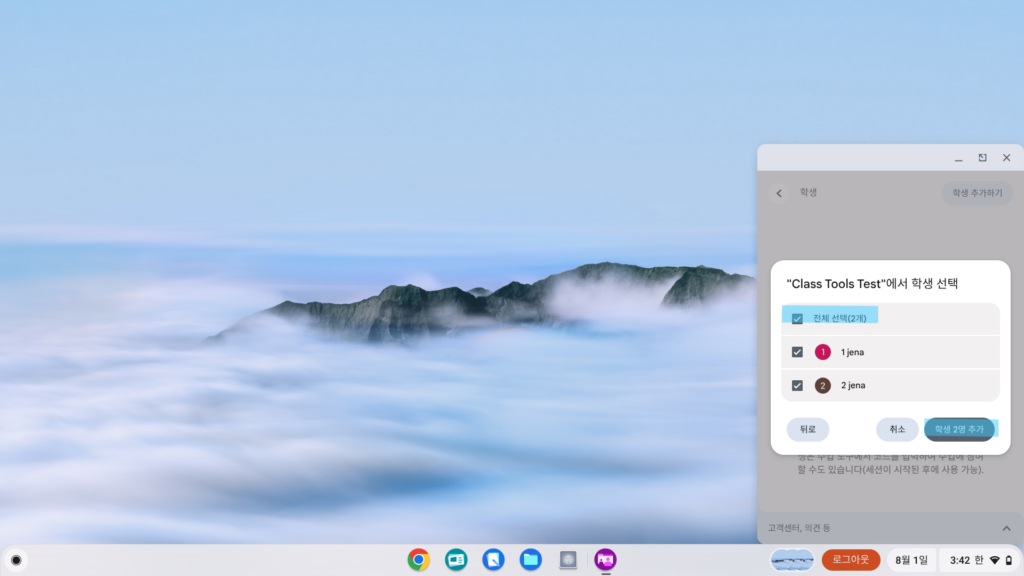Click the 2 jena student name
This screenshot has width=1024, height=576.
pos(853,385)
